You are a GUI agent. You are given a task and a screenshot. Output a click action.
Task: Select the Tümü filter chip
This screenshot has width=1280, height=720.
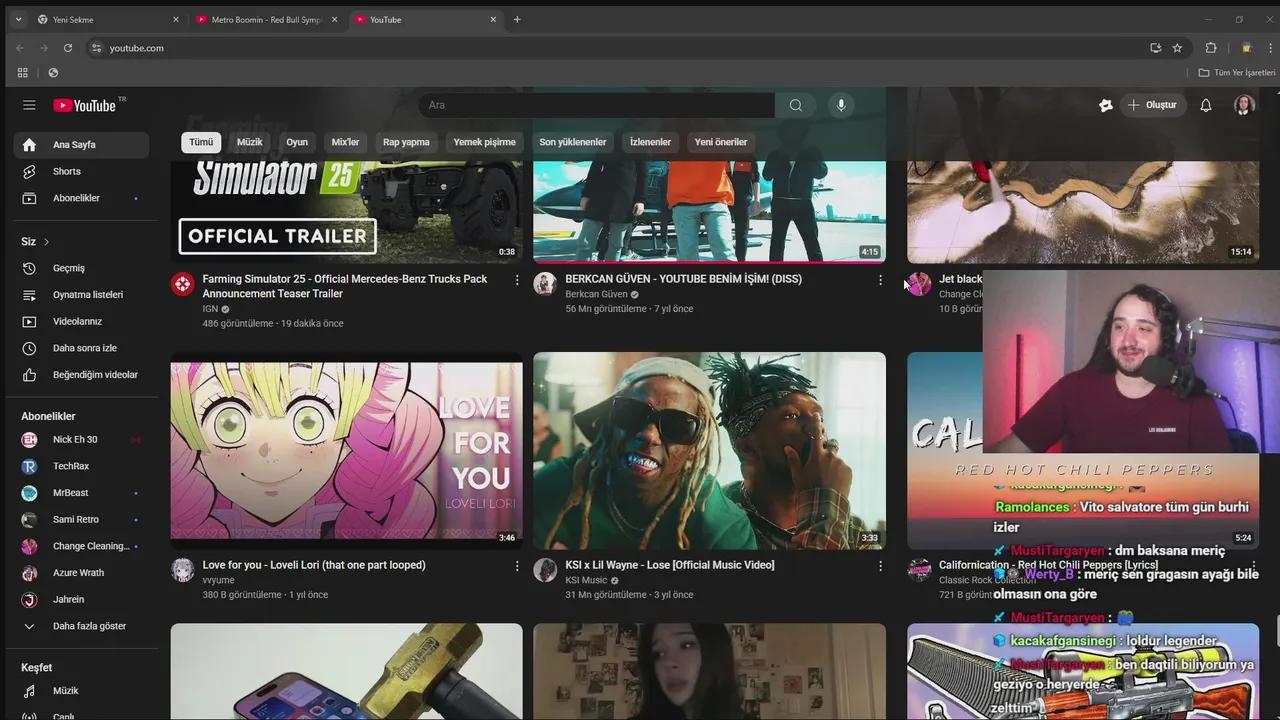tap(201, 142)
